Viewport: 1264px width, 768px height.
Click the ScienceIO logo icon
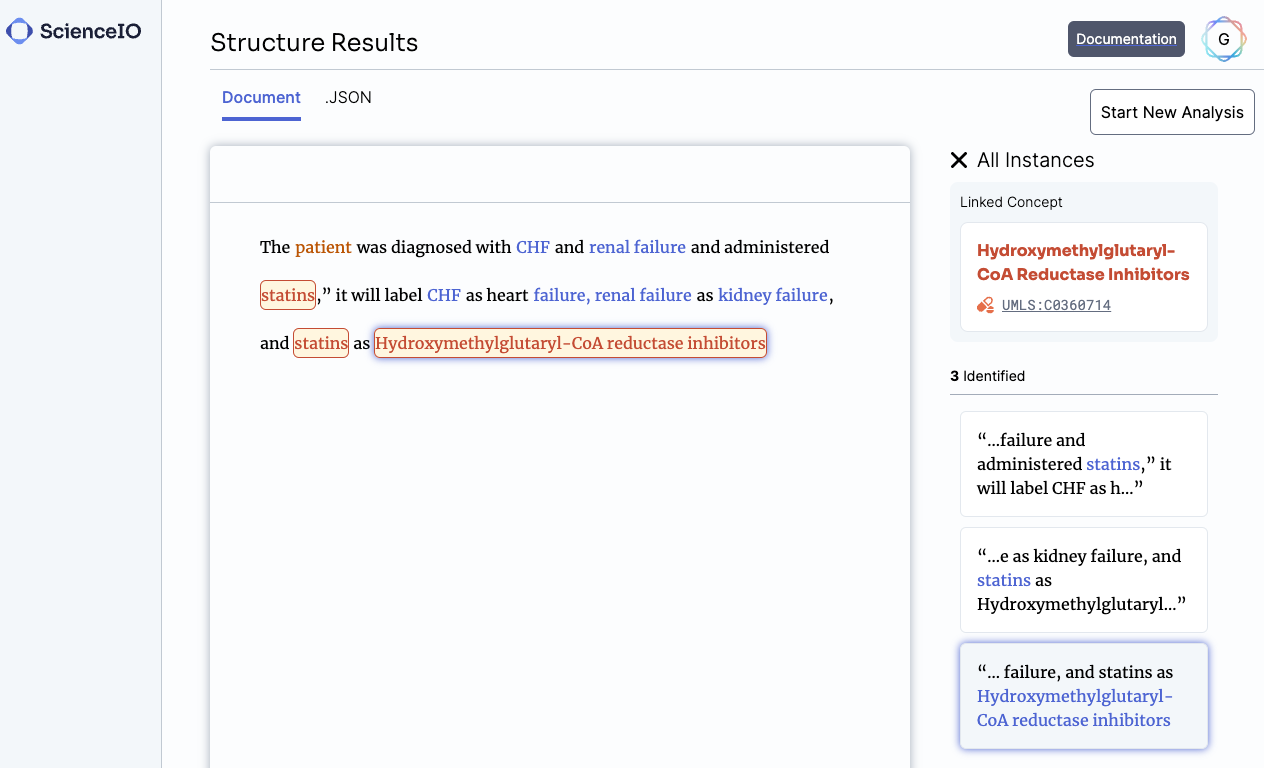pyautogui.click(x=17, y=31)
